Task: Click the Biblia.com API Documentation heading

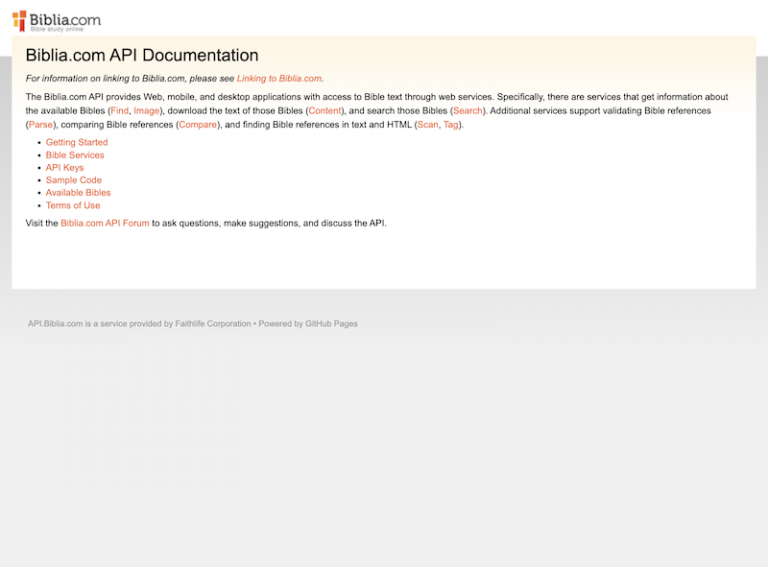Action: tap(142, 55)
